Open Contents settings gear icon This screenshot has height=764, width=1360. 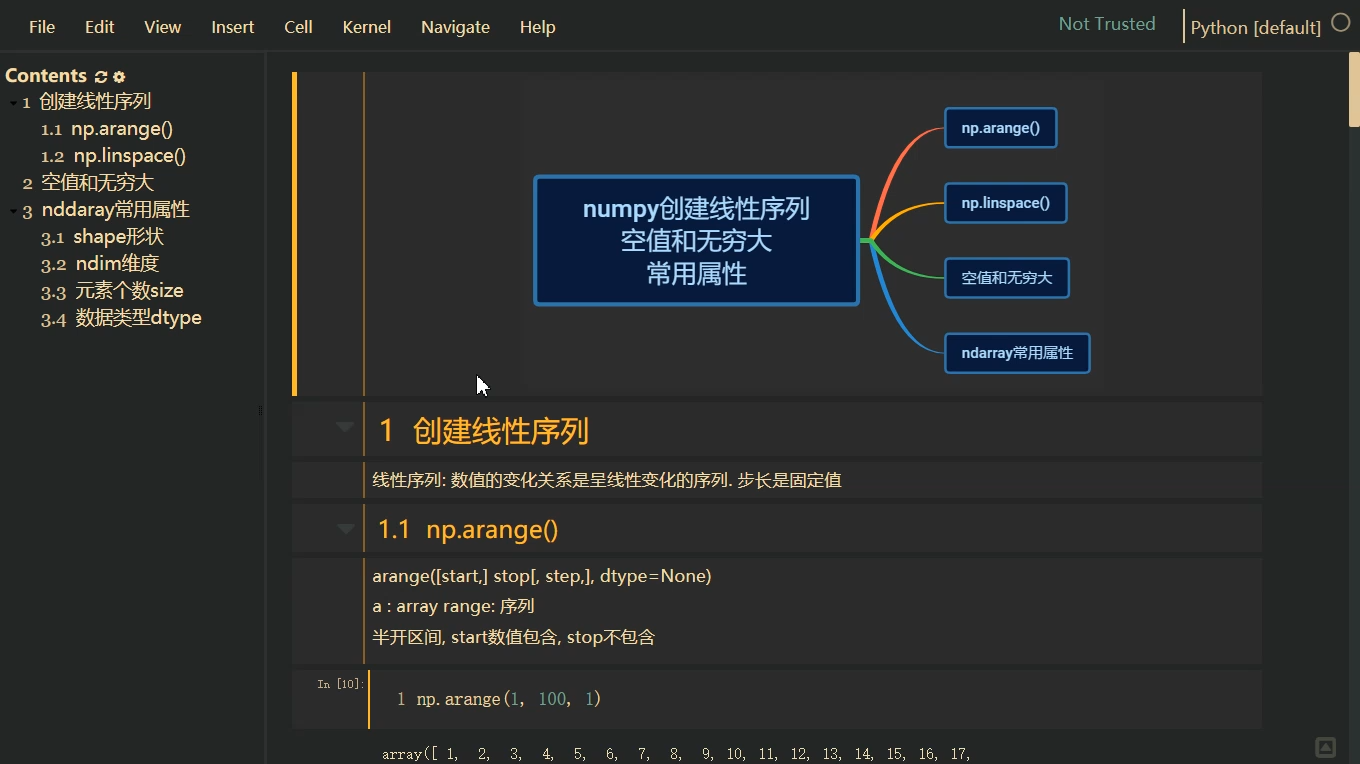click(x=119, y=77)
